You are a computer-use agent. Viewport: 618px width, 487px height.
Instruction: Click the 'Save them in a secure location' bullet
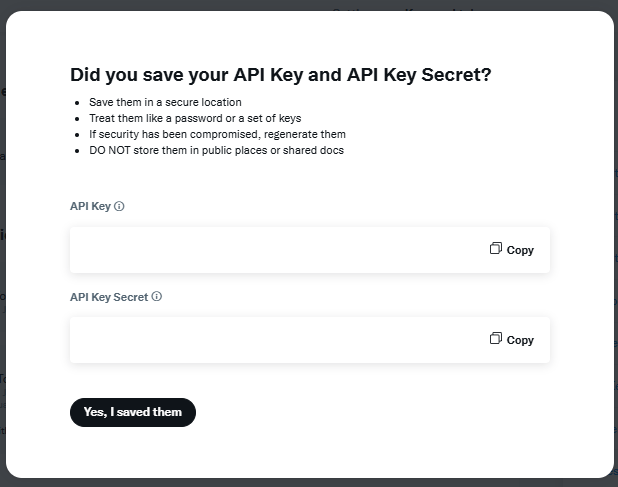165,102
